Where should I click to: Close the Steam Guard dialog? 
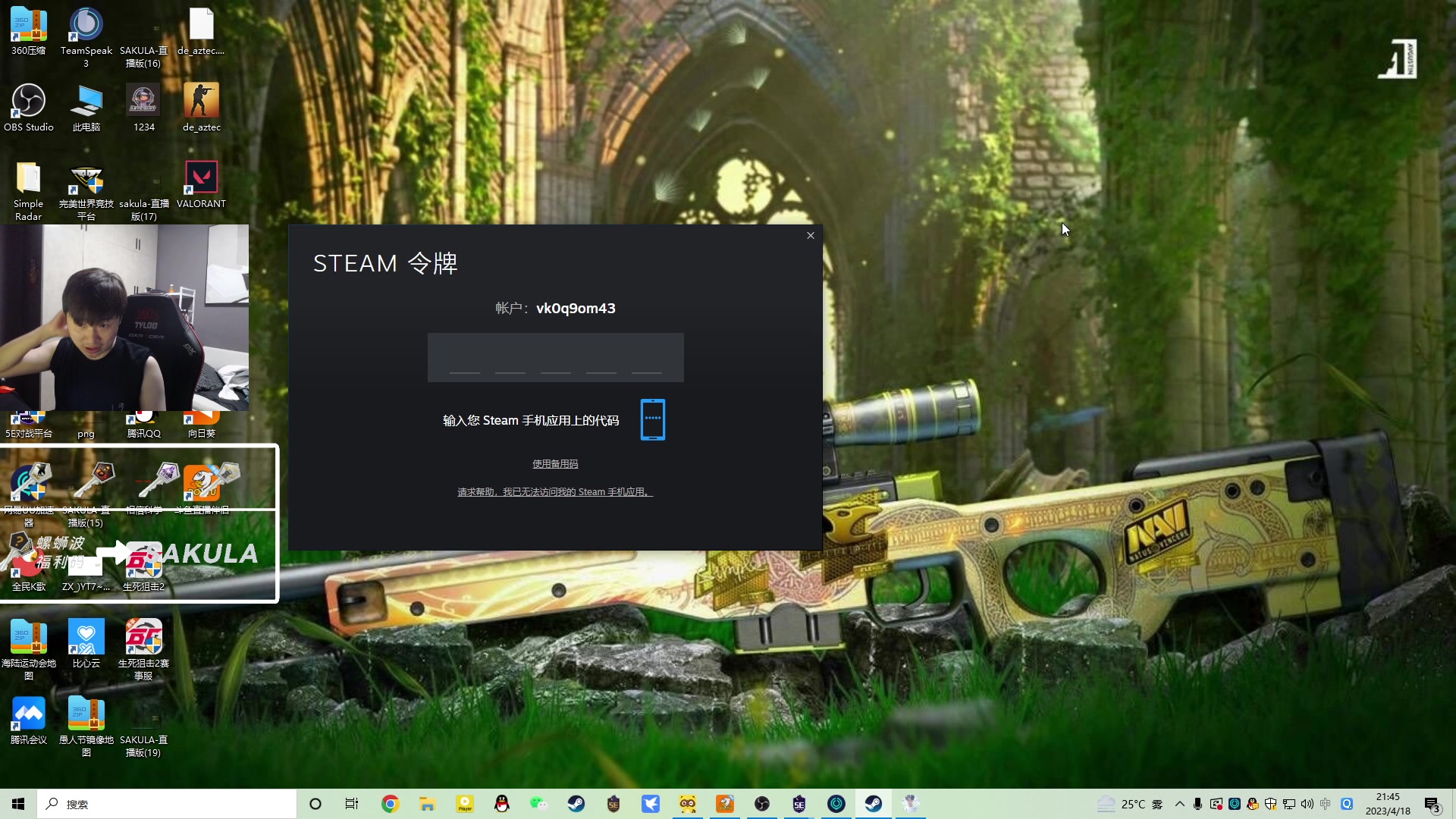tap(811, 236)
